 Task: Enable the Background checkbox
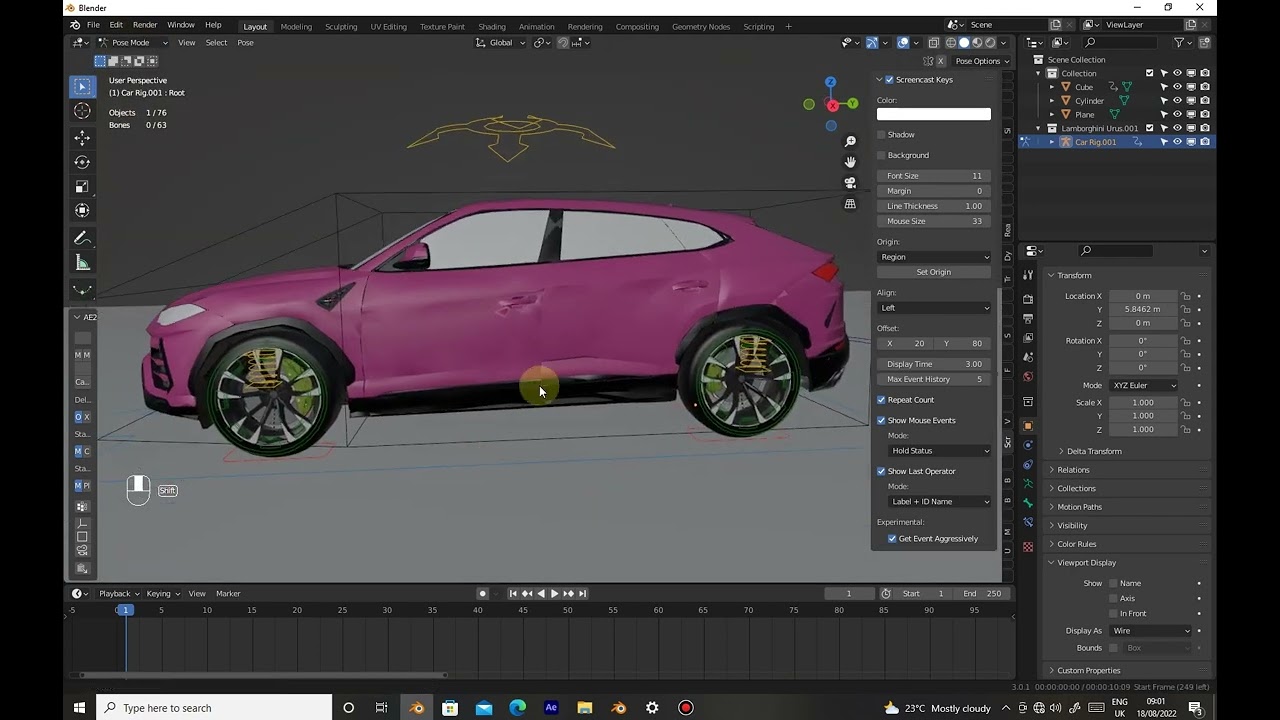coord(881,155)
